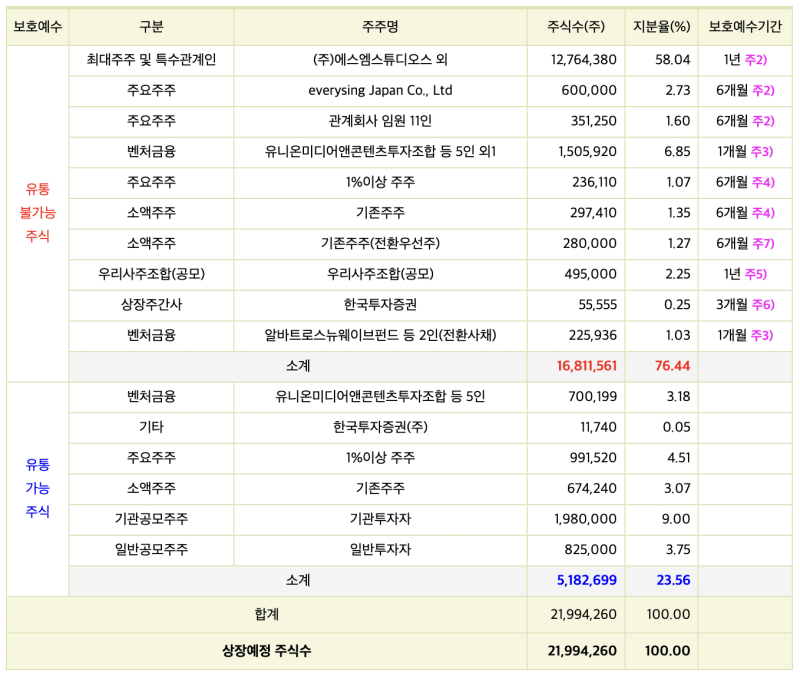Screen dimensions: 800x676
Task: Click the 11,740 share count
Action: point(598,428)
